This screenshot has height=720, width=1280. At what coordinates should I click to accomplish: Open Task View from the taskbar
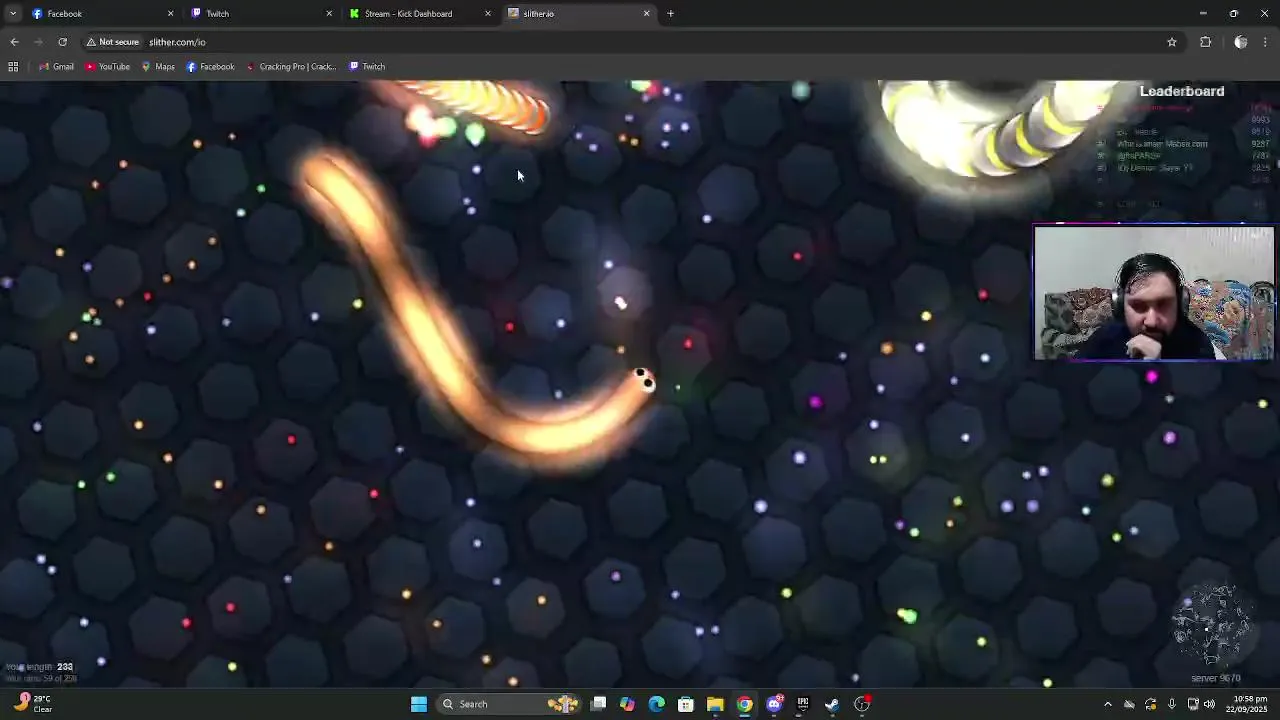click(598, 704)
